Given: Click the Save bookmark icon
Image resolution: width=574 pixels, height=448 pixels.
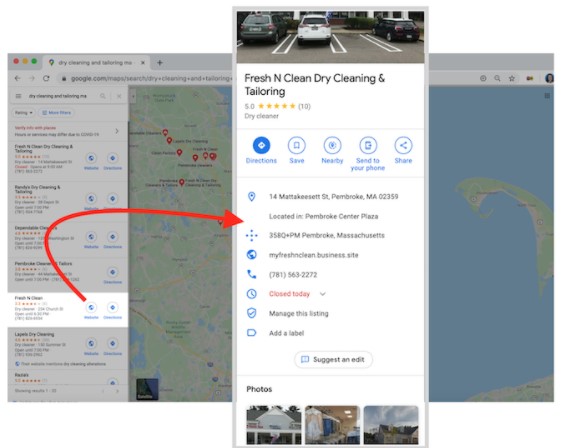Looking at the screenshot, I should click(297, 146).
